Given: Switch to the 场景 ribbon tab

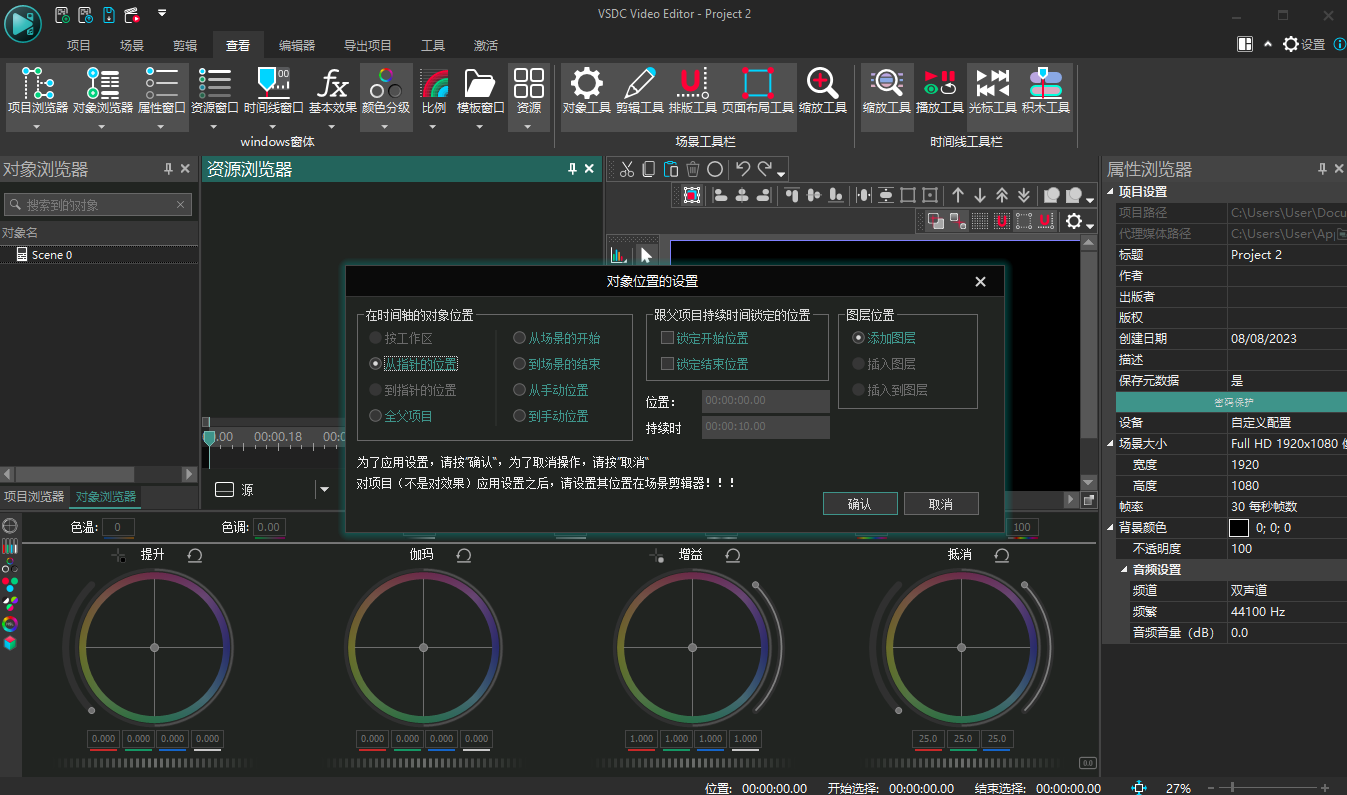Looking at the screenshot, I should click(x=132, y=46).
